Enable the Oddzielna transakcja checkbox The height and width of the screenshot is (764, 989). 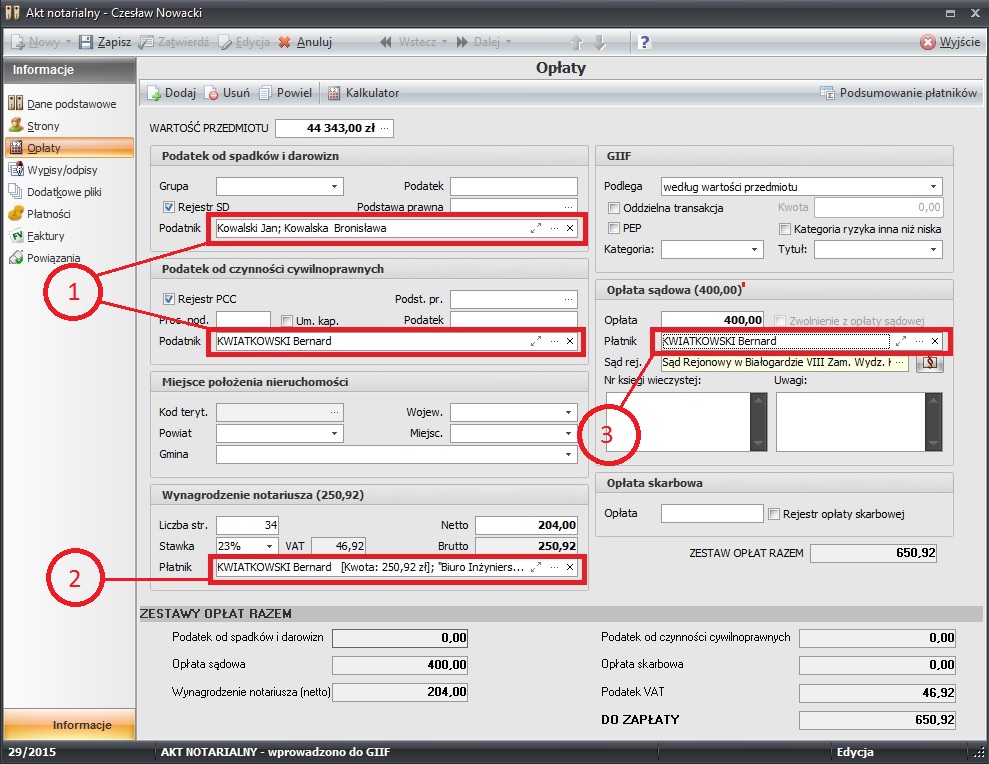coord(614,208)
